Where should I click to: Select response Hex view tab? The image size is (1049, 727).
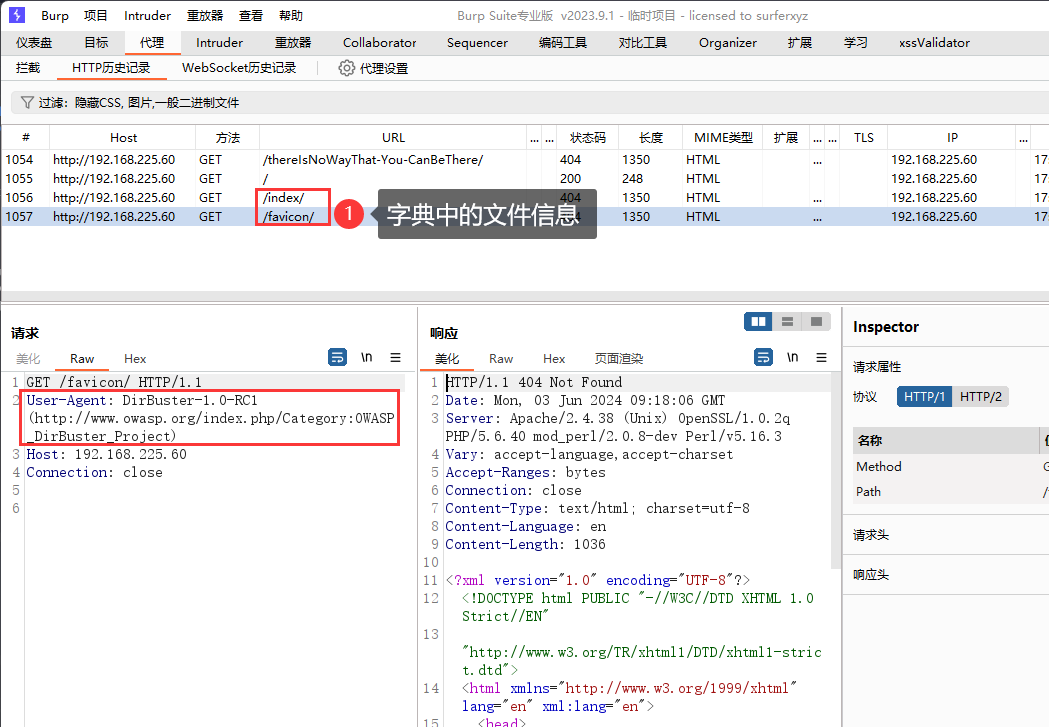coord(554,358)
